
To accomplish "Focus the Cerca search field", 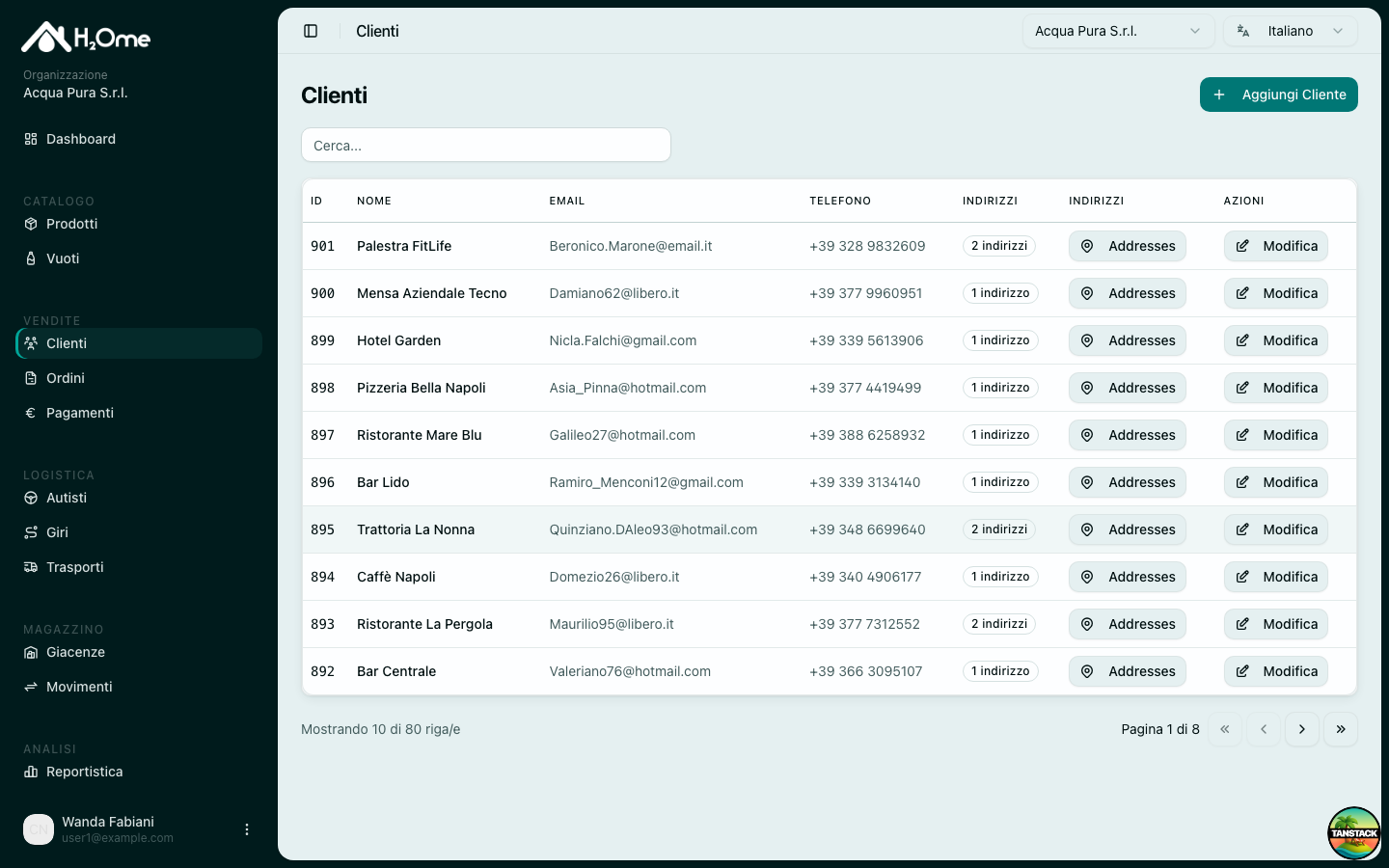I will click(486, 146).
